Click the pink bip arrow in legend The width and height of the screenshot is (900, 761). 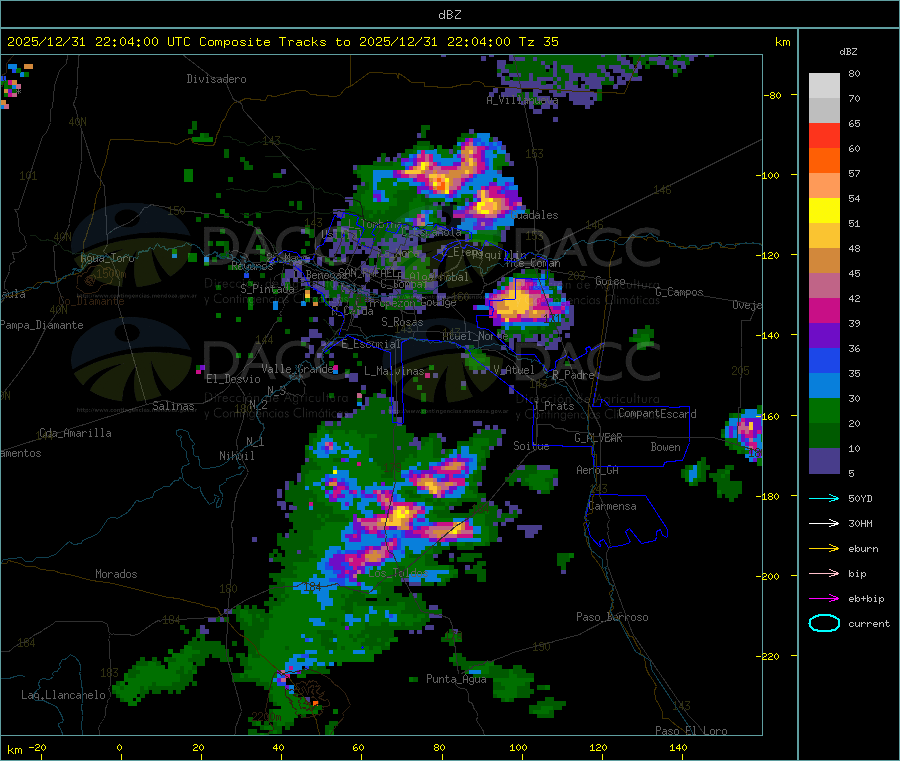pyautogui.click(x=824, y=573)
